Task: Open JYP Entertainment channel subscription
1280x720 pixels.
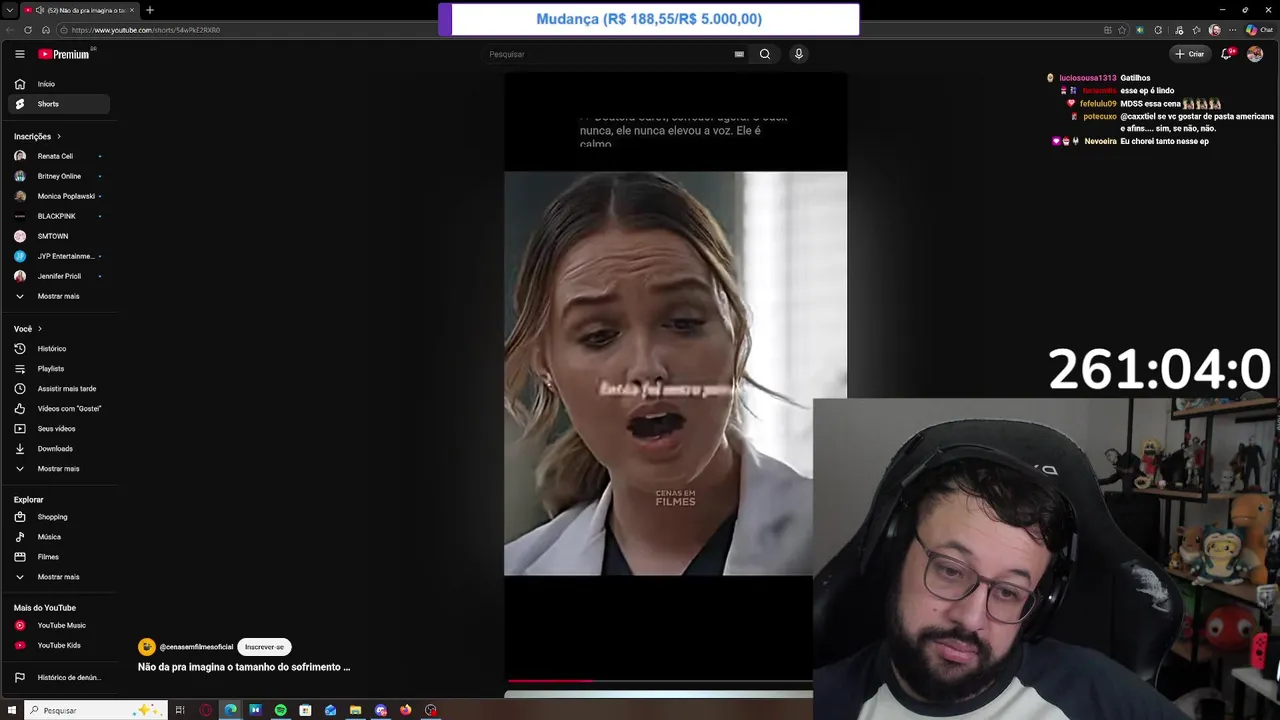Action: (58, 256)
